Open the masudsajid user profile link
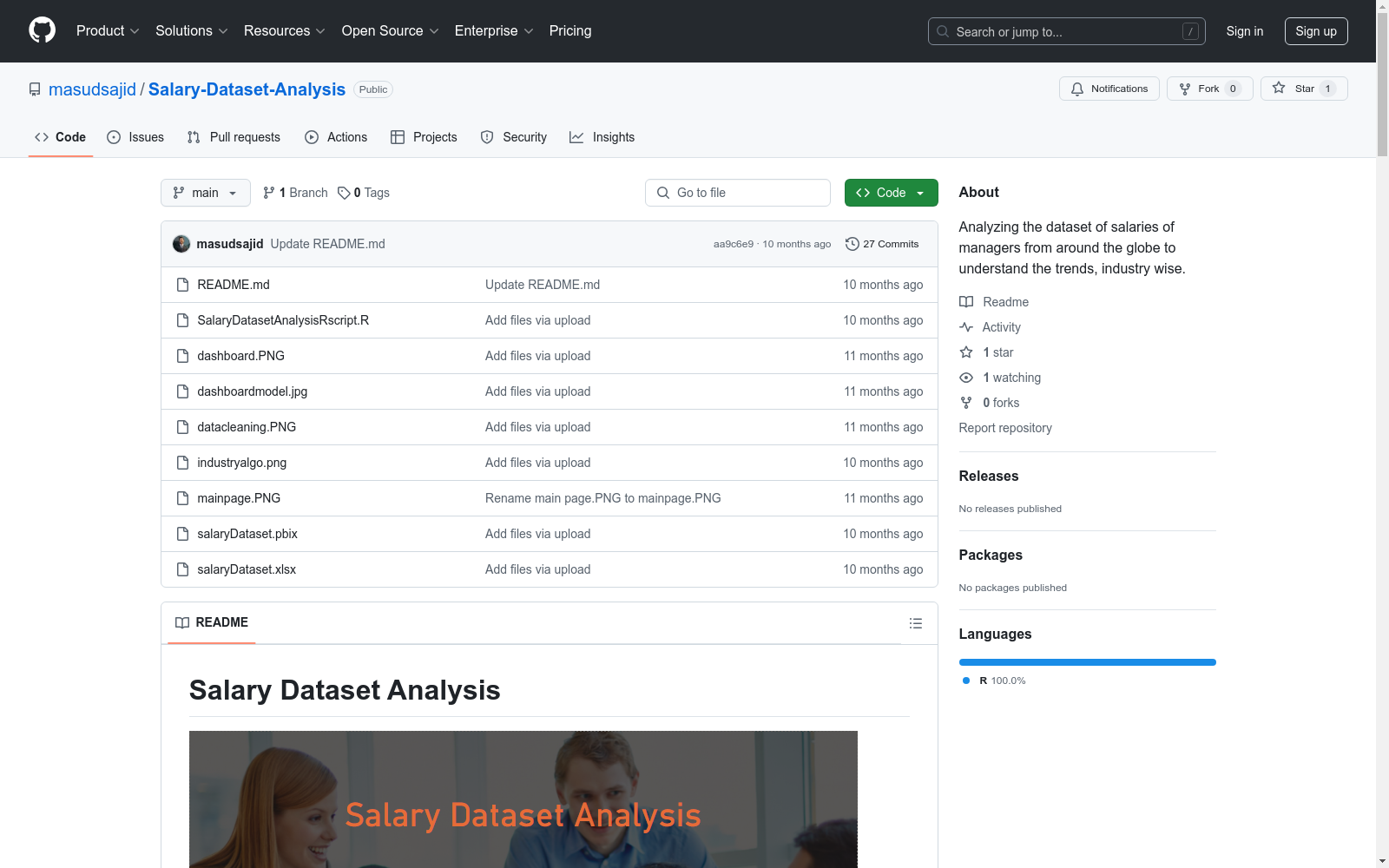Image resolution: width=1389 pixels, height=868 pixels. click(92, 89)
